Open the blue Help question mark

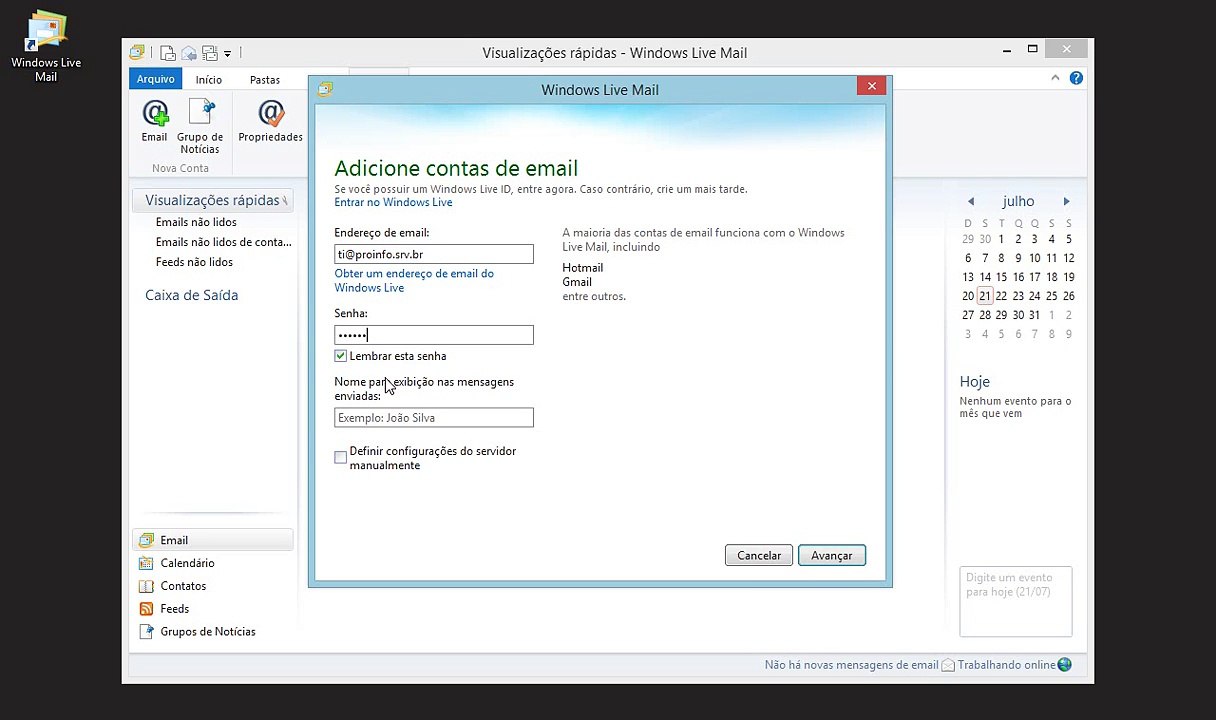1076,78
